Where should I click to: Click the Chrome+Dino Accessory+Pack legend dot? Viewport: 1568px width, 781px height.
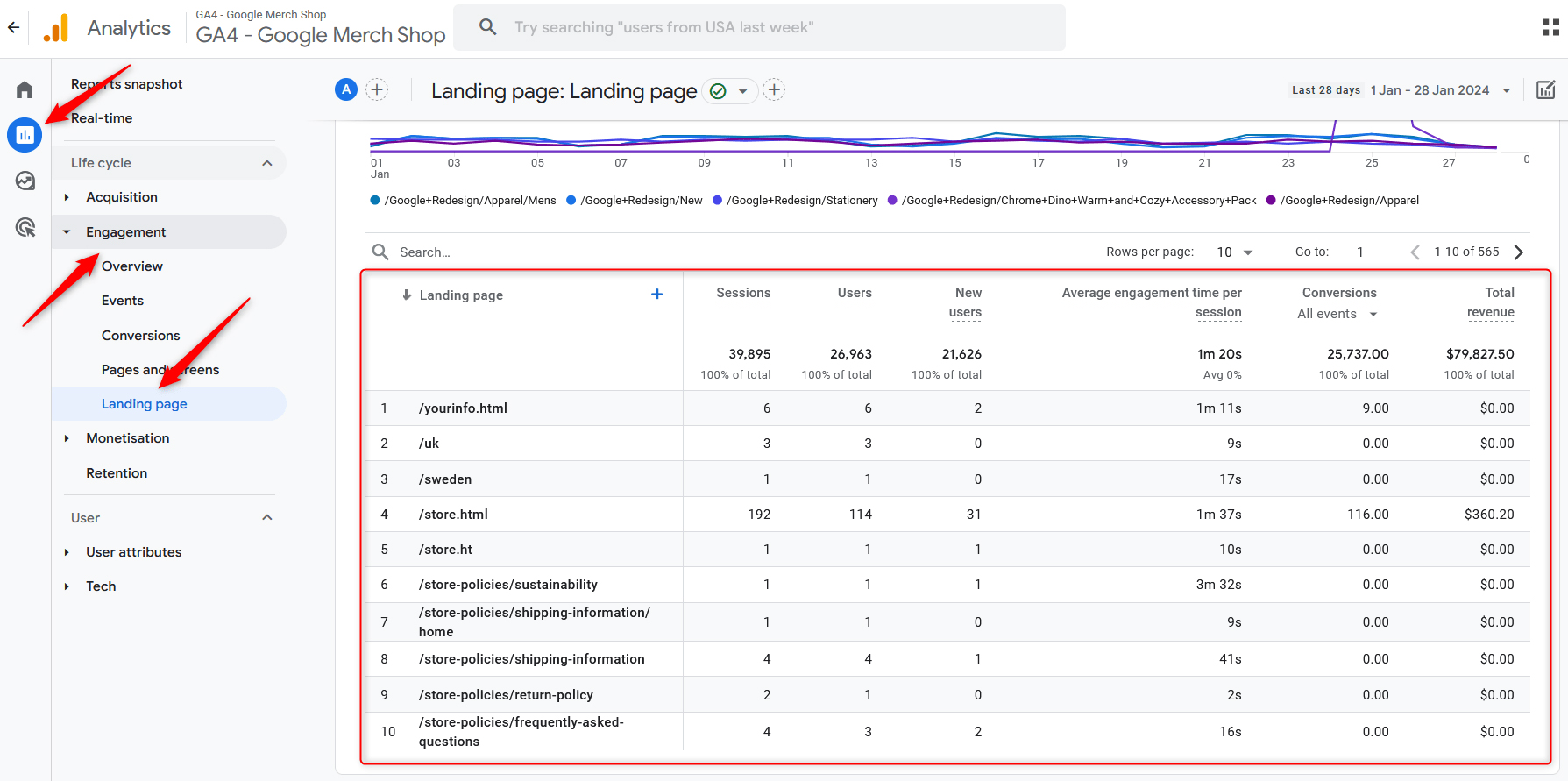[892, 201]
